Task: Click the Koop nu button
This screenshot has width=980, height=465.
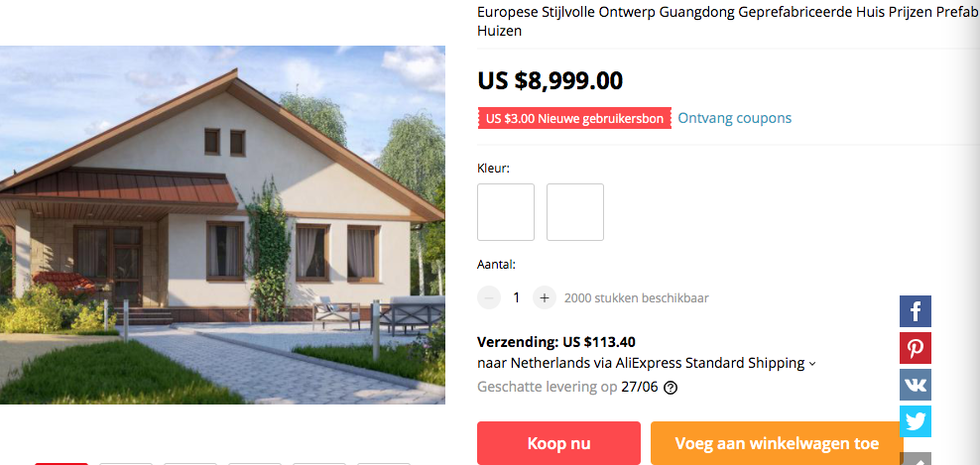Action: tap(559, 443)
